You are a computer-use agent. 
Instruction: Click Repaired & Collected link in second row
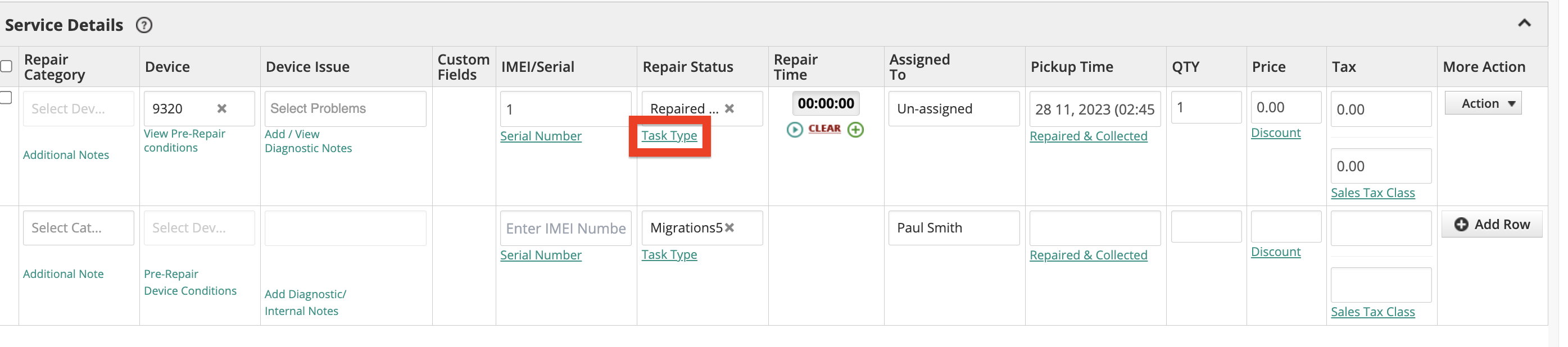point(1089,255)
